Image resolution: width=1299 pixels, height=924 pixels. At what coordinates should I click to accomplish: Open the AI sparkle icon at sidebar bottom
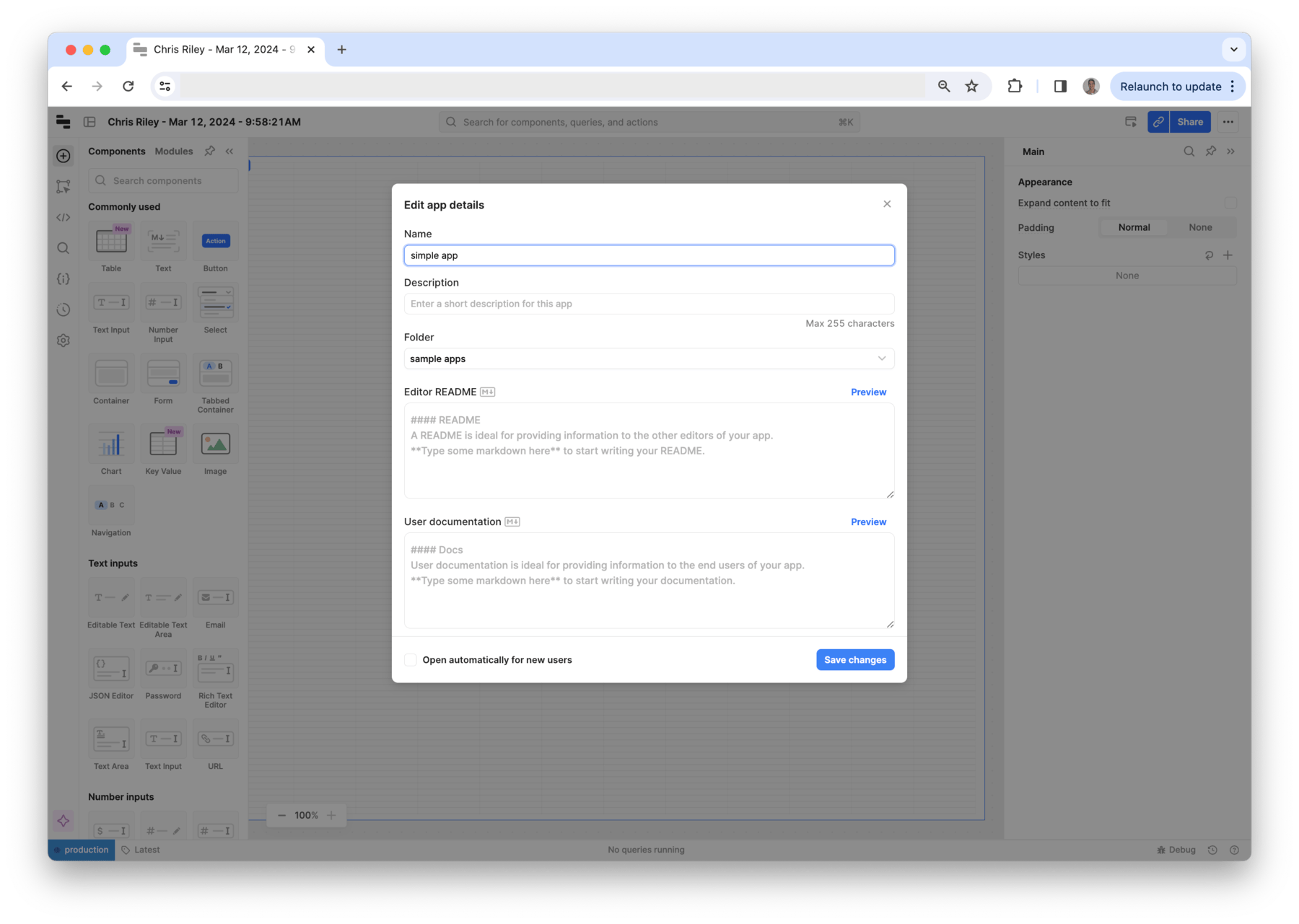64,821
